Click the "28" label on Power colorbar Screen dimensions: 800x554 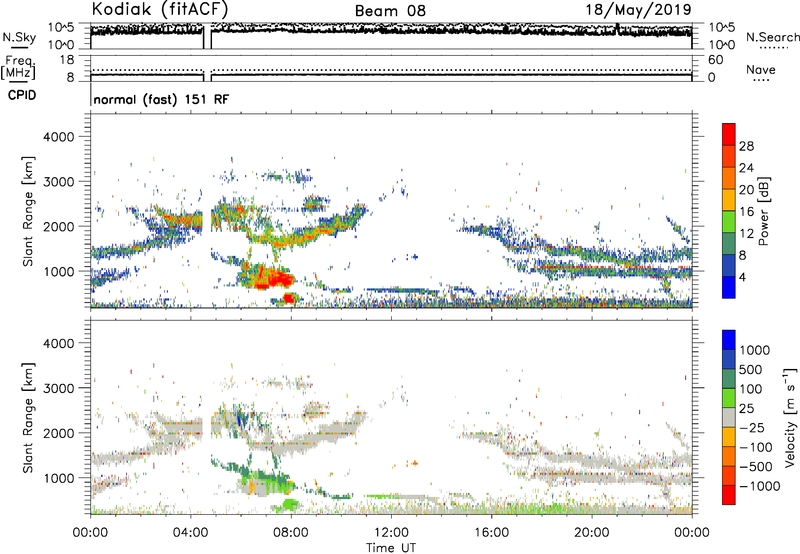coord(746,146)
